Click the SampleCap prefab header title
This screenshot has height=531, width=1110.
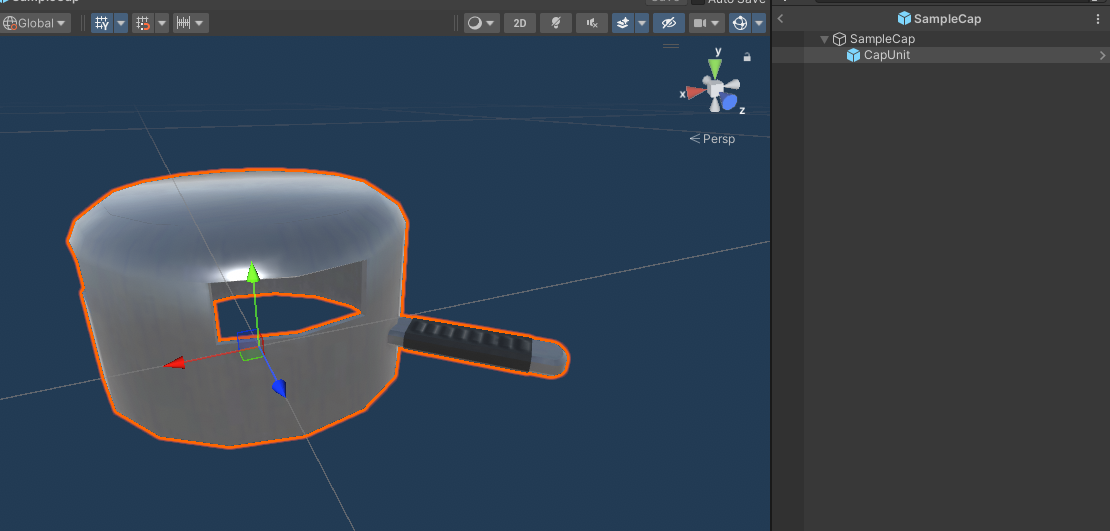[x=947, y=19]
